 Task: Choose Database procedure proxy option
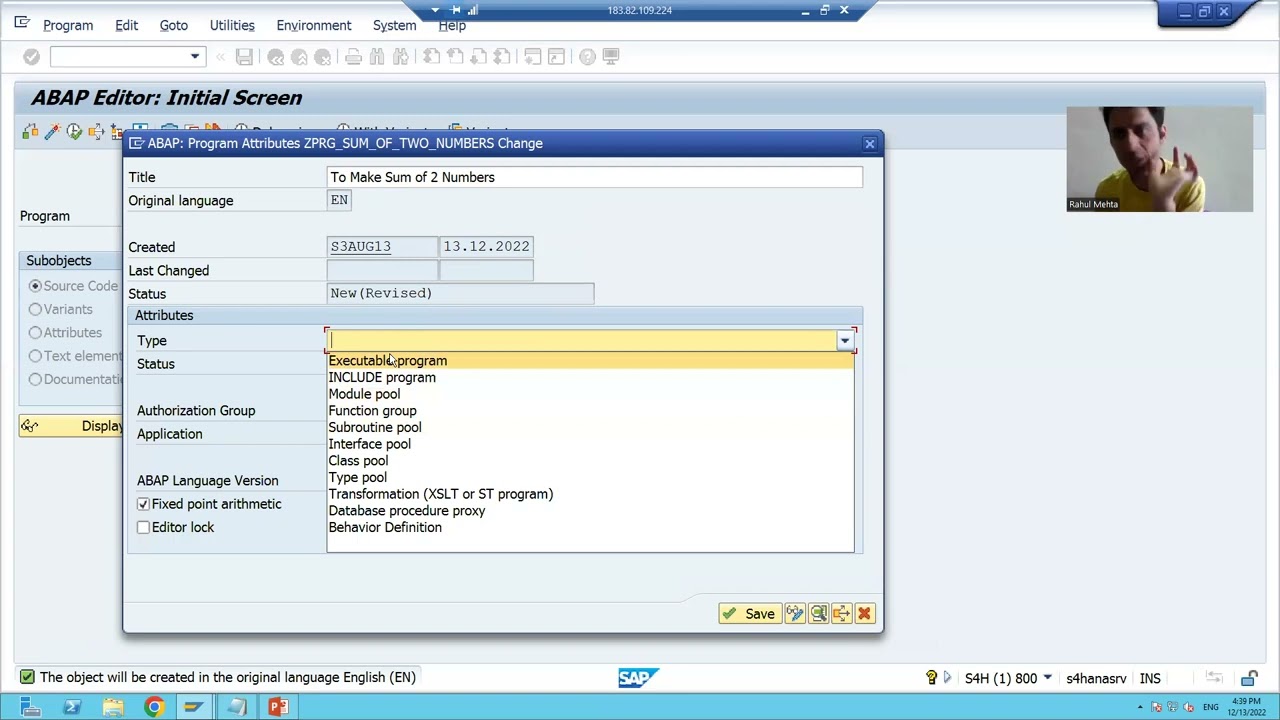[x=590, y=511]
